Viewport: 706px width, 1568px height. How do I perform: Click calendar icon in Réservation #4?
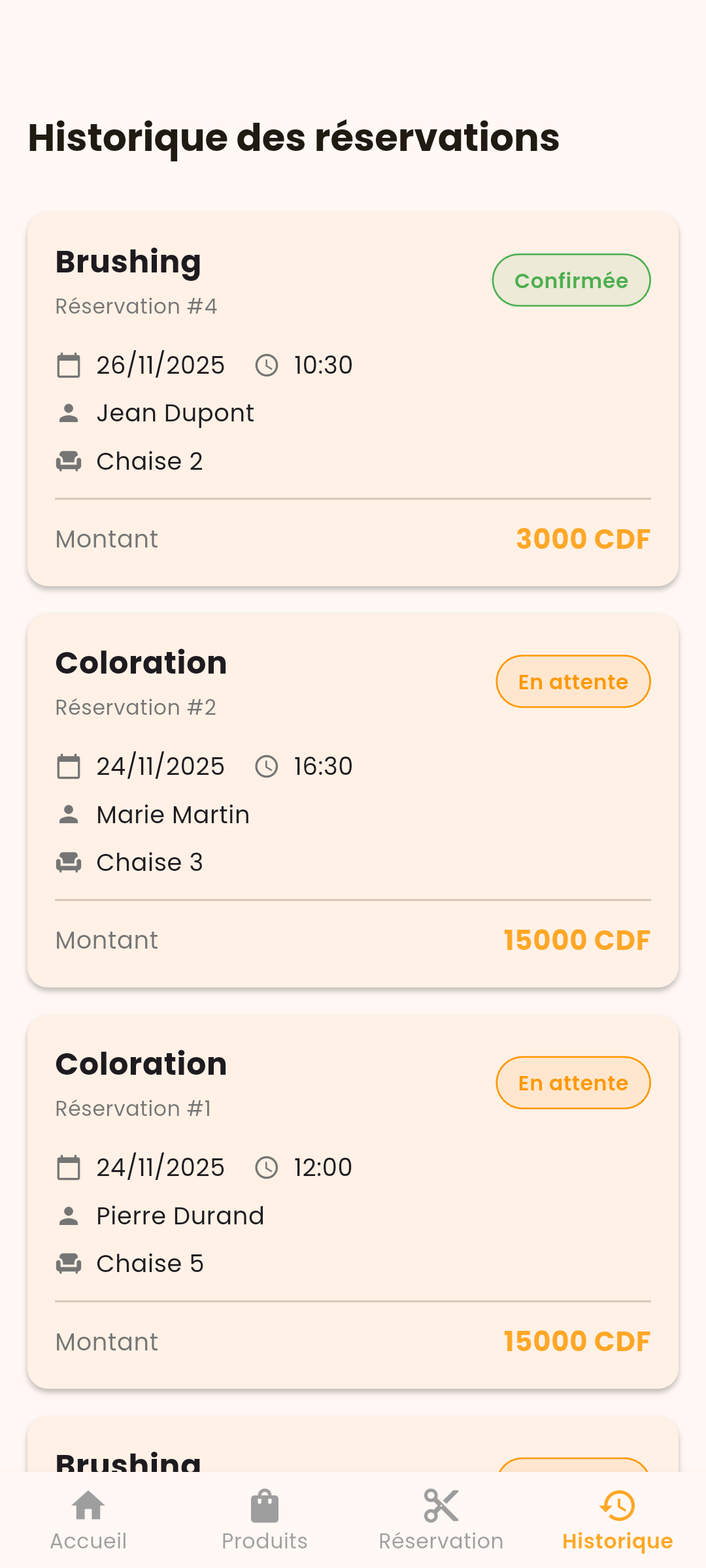tap(69, 365)
